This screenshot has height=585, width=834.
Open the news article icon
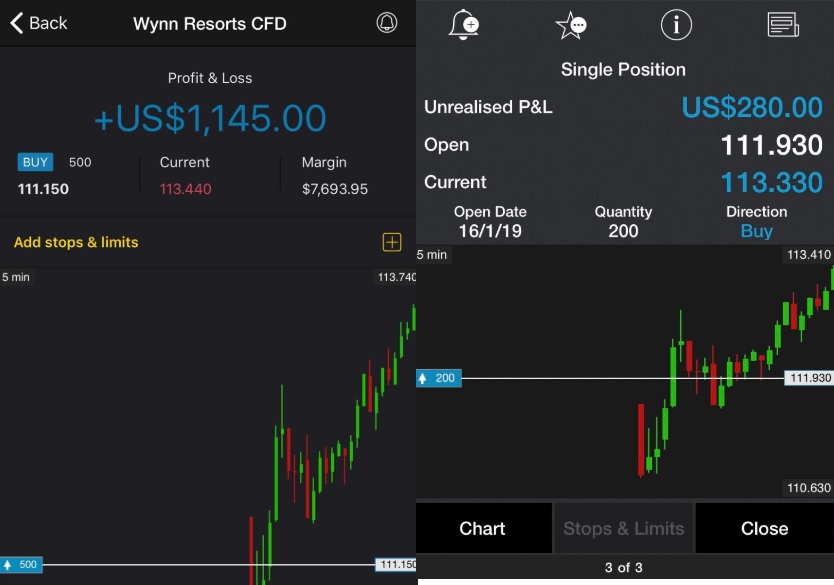tap(783, 24)
